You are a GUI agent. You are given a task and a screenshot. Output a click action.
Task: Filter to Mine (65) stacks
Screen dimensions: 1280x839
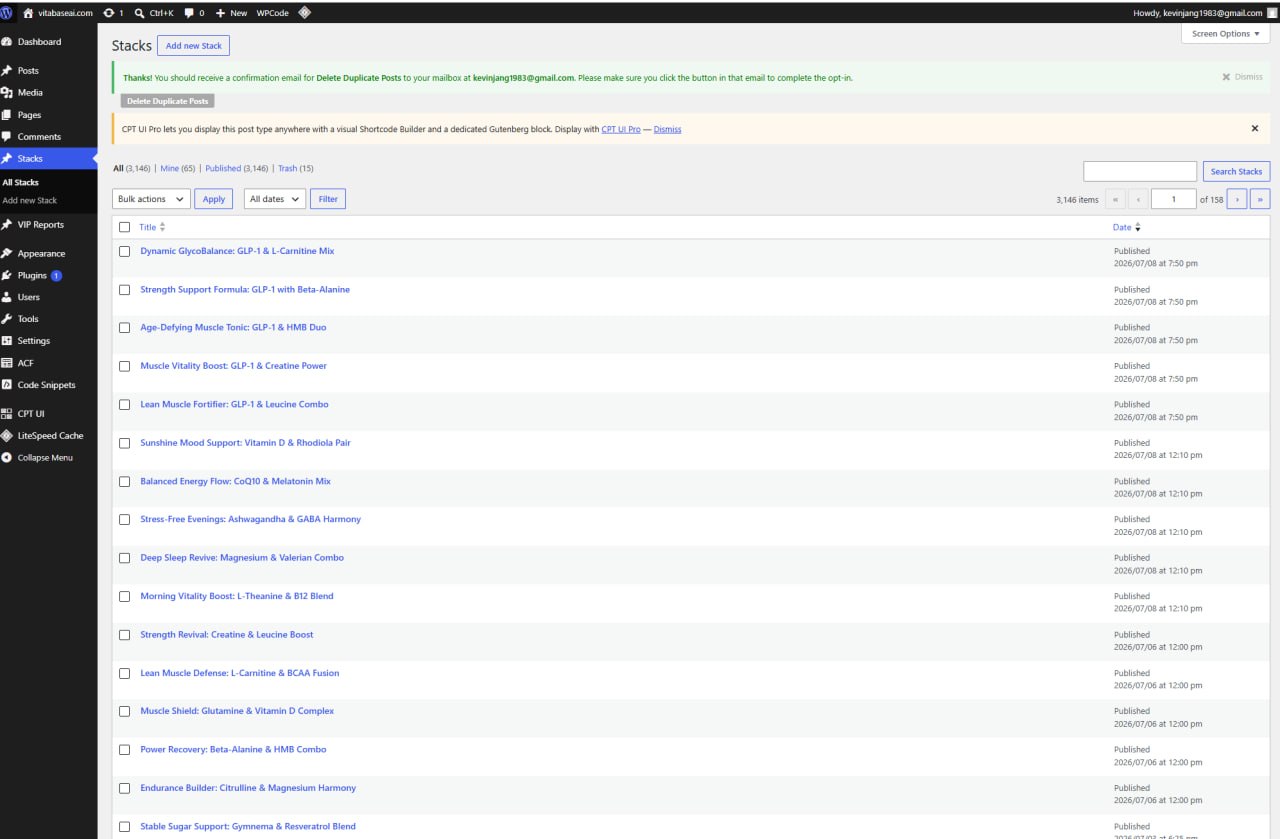coord(178,169)
